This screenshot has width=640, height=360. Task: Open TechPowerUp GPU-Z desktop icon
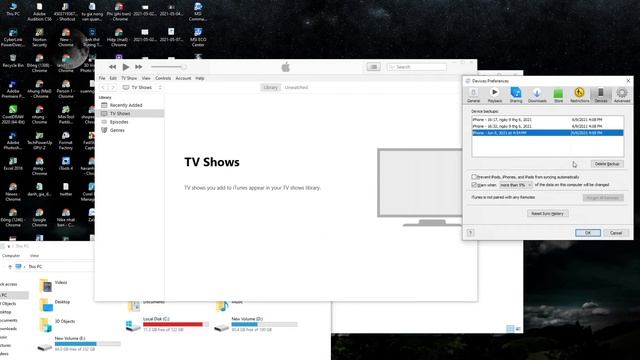pyautogui.click(x=40, y=140)
